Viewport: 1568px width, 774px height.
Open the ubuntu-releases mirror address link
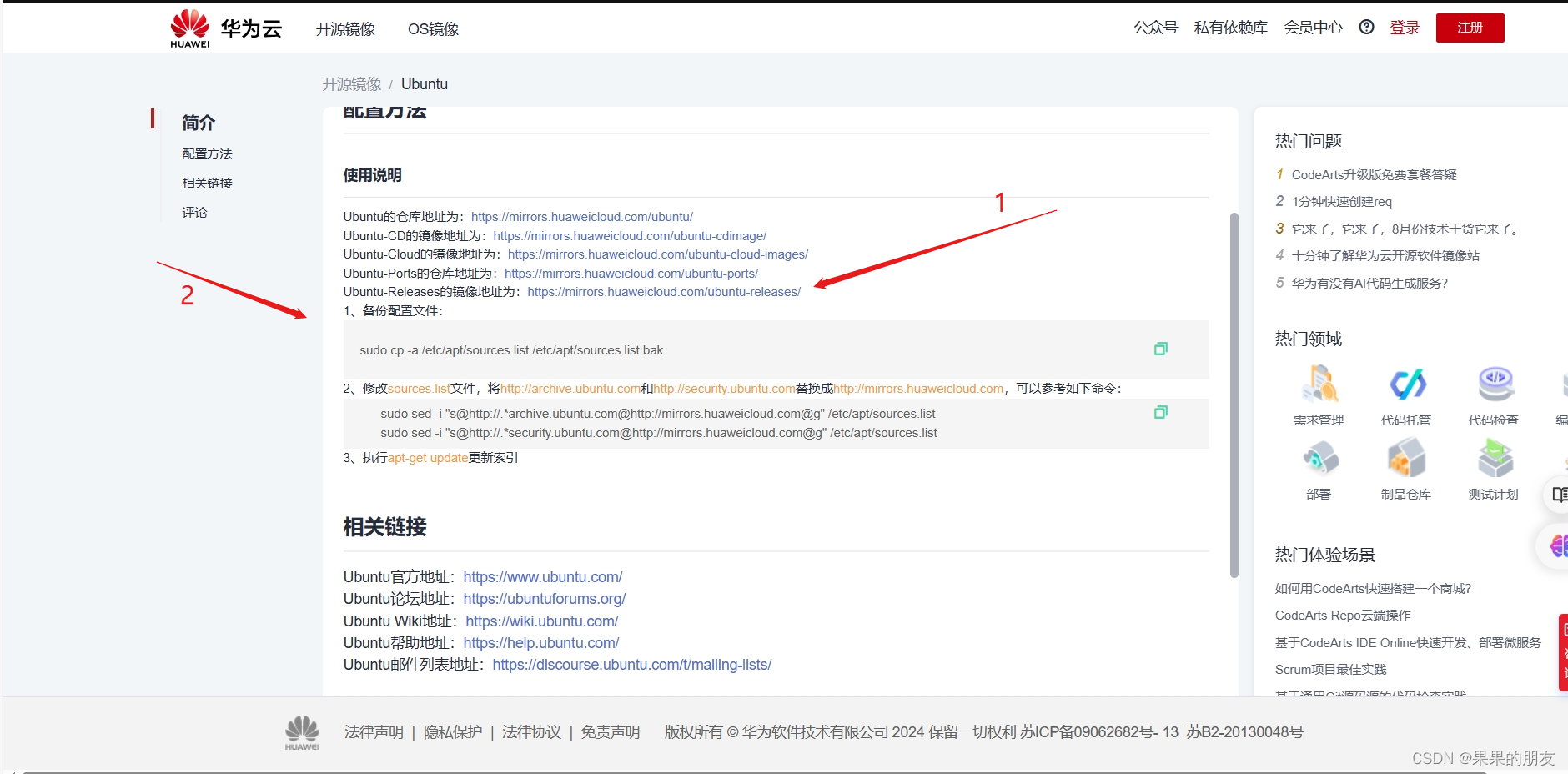click(x=663, y=292)
